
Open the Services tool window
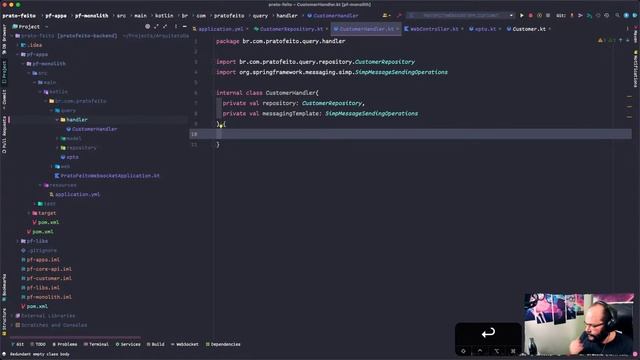[x=128, y=344]
